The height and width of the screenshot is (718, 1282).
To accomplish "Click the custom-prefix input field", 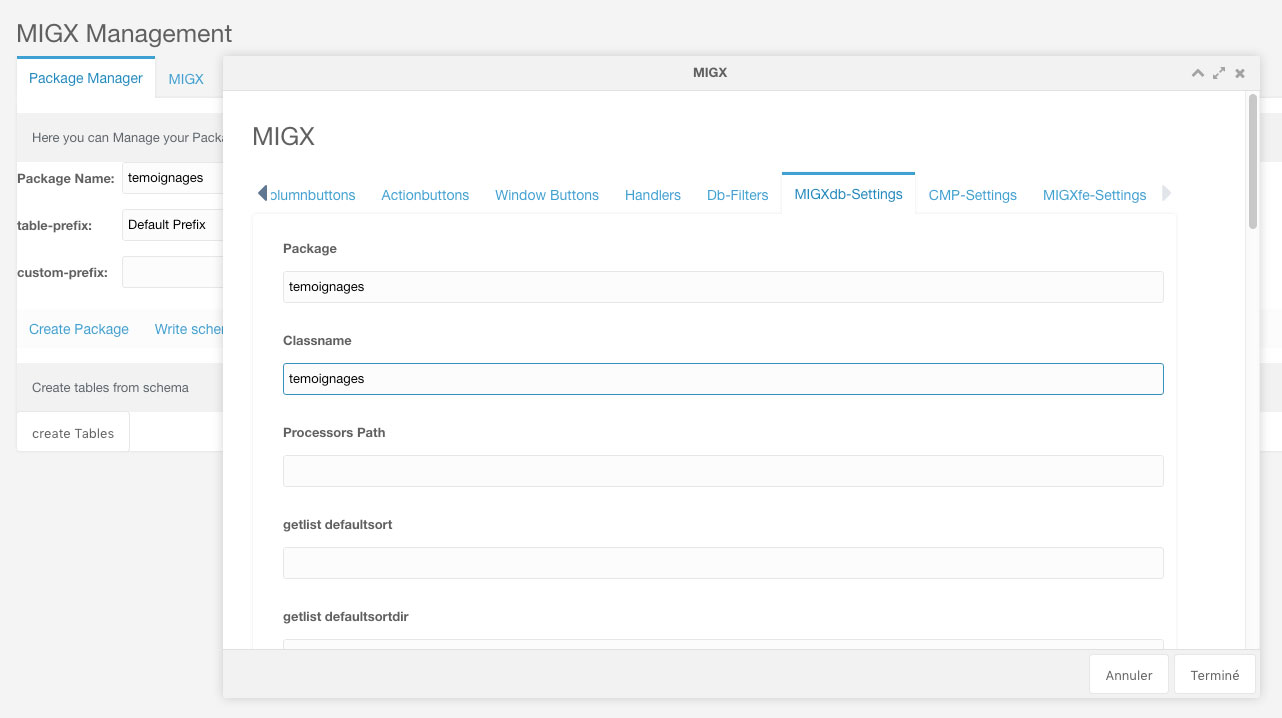I will [173, 272].
